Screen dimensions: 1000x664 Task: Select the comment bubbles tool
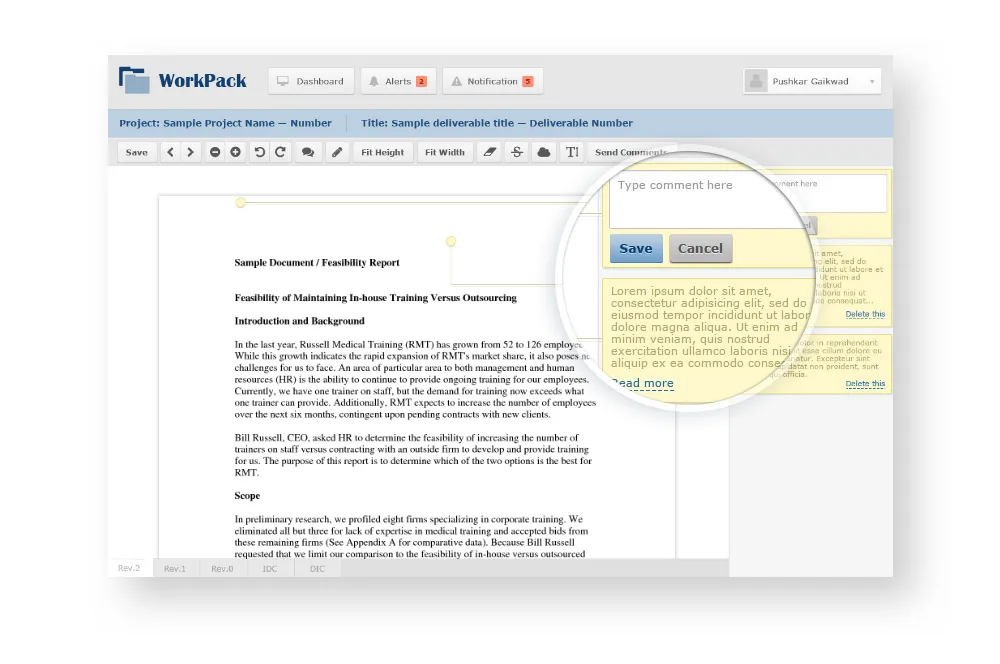pos(308,152)
